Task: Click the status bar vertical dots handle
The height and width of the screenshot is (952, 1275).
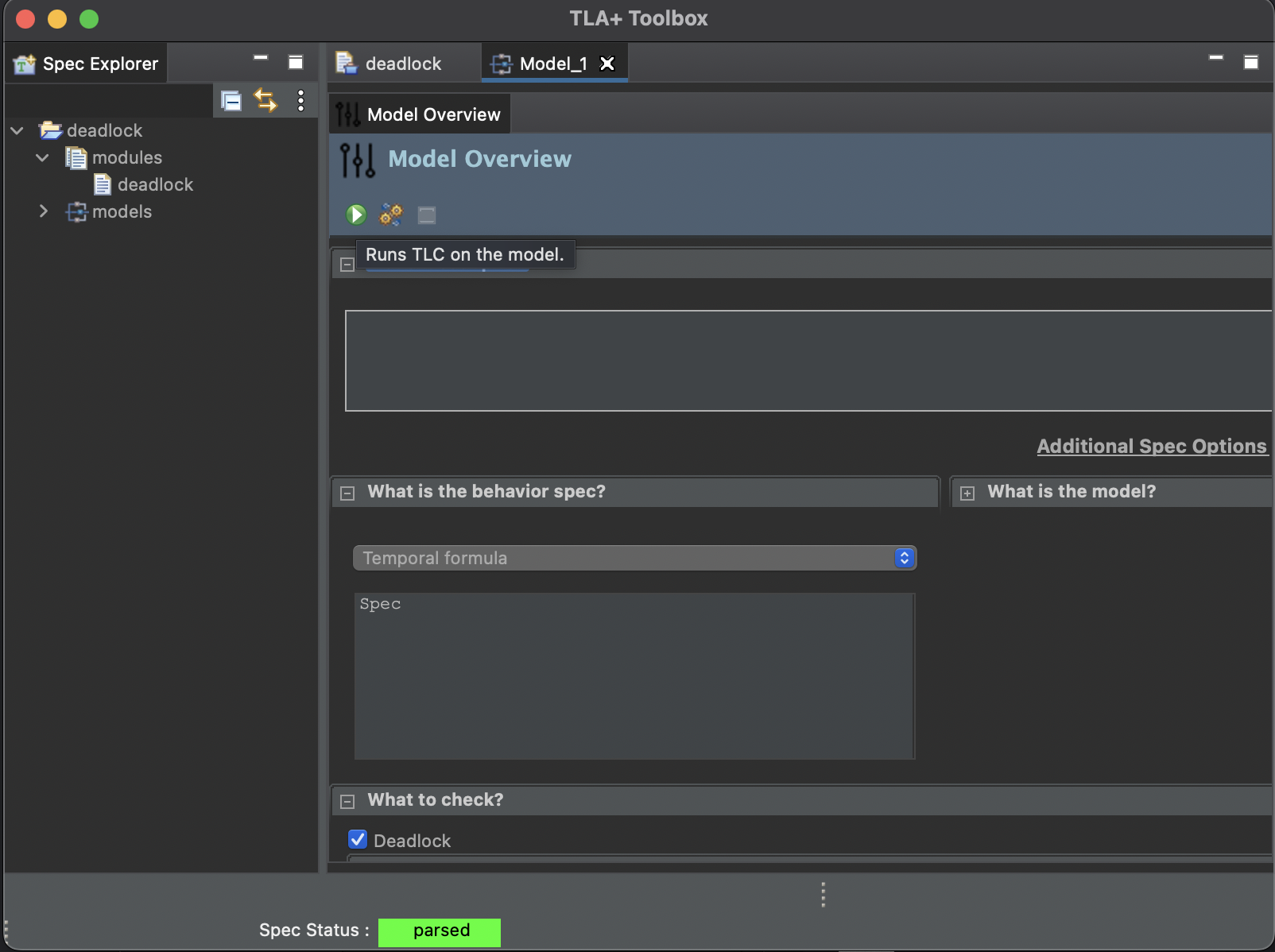Action: click(823, 895)
